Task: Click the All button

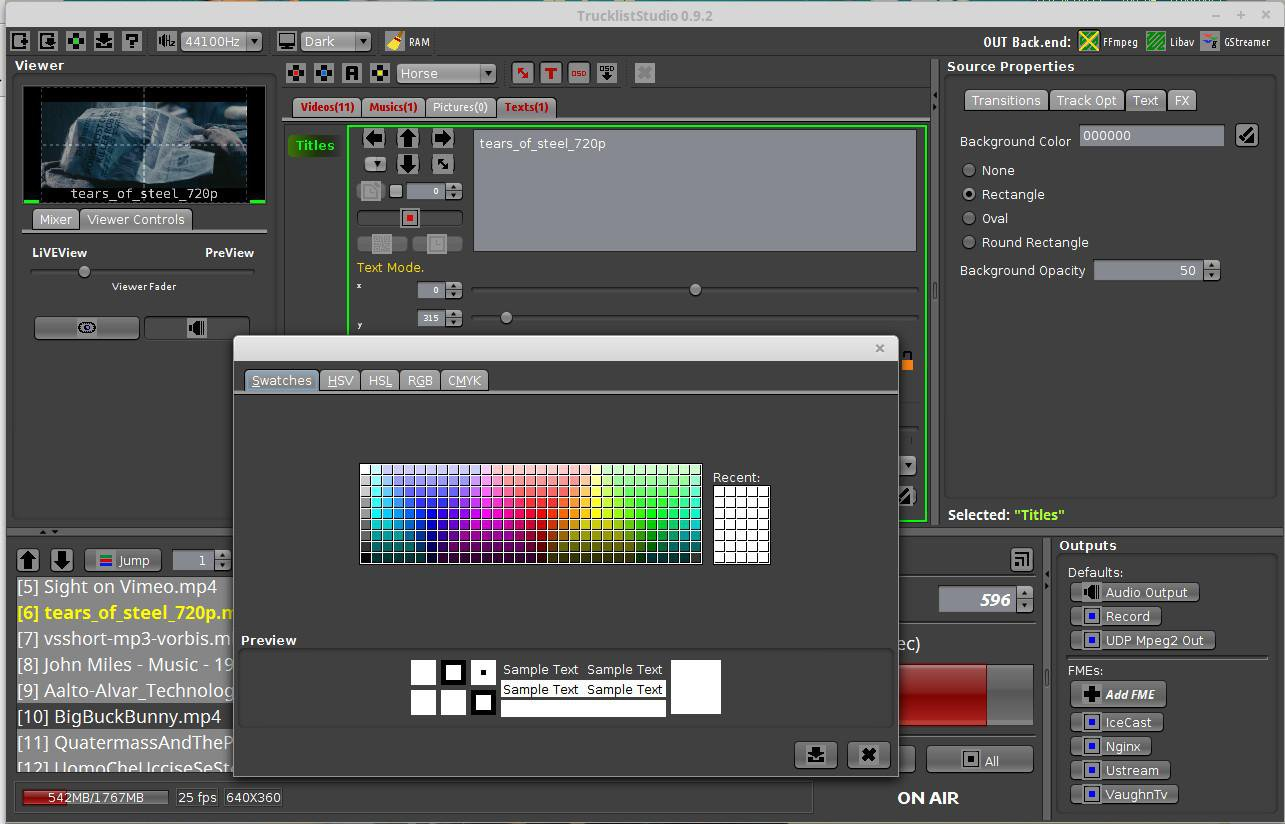Action: (980, 760)
